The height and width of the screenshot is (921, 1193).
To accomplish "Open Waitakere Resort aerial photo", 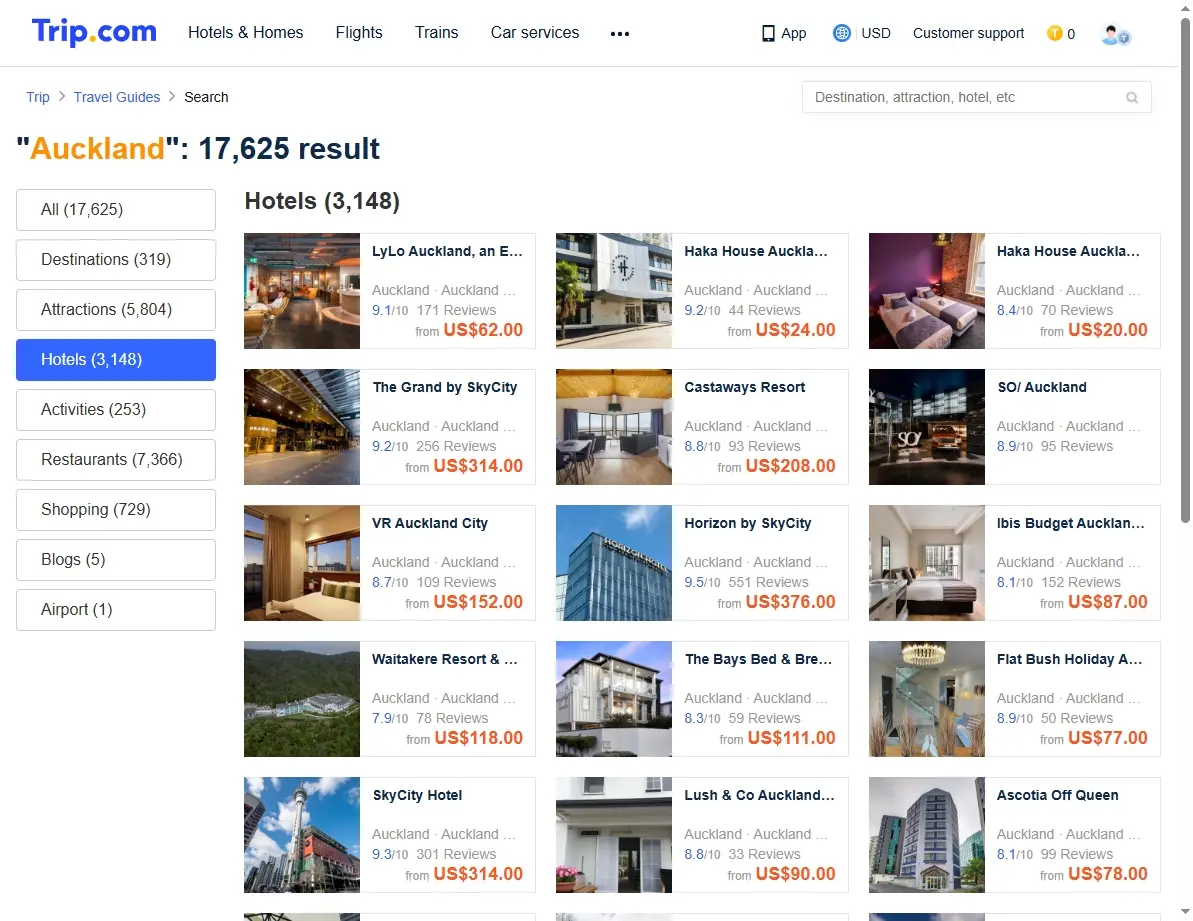I will [302, 700].
